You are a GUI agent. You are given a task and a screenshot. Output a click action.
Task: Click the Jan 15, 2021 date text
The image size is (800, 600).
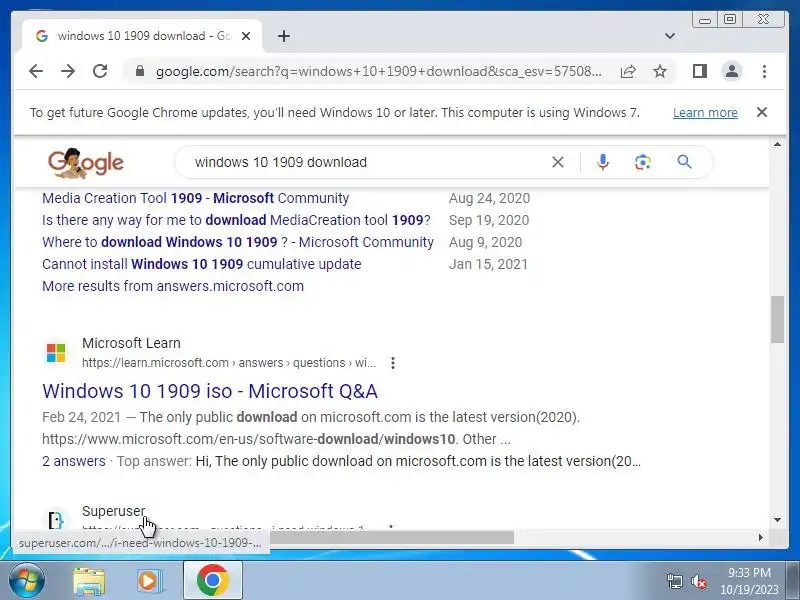tap(488, 264)
